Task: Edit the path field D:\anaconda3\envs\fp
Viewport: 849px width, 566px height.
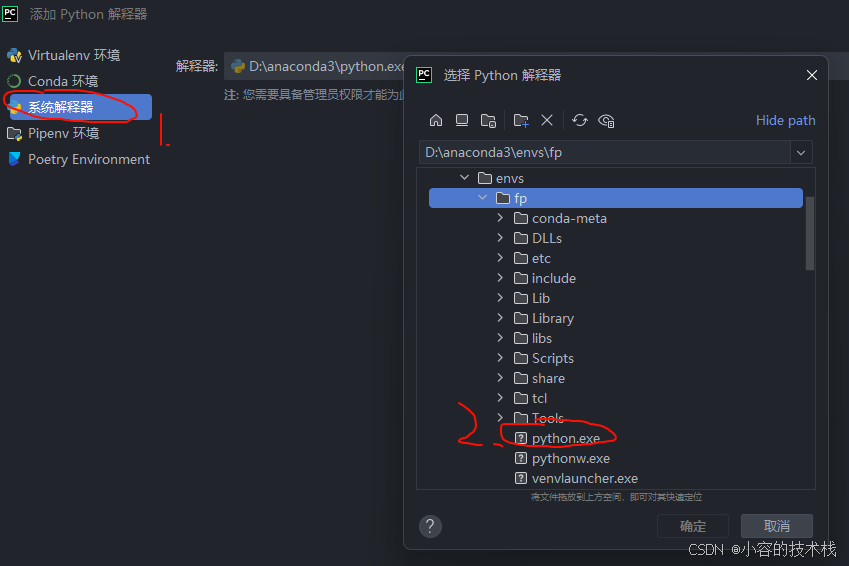Action: coord(604,153)
